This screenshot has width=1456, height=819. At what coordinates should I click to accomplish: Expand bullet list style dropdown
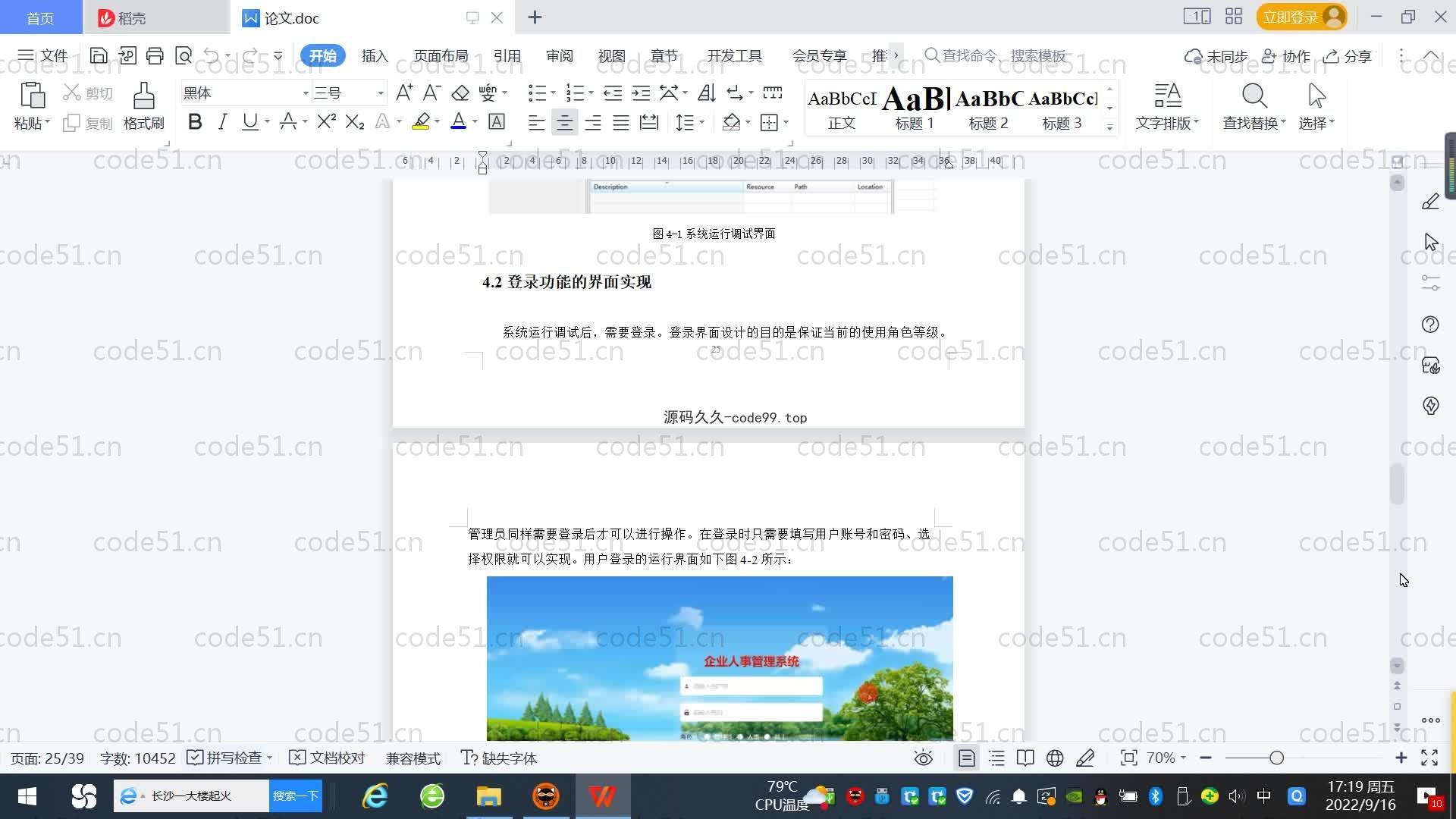[553, 93]
